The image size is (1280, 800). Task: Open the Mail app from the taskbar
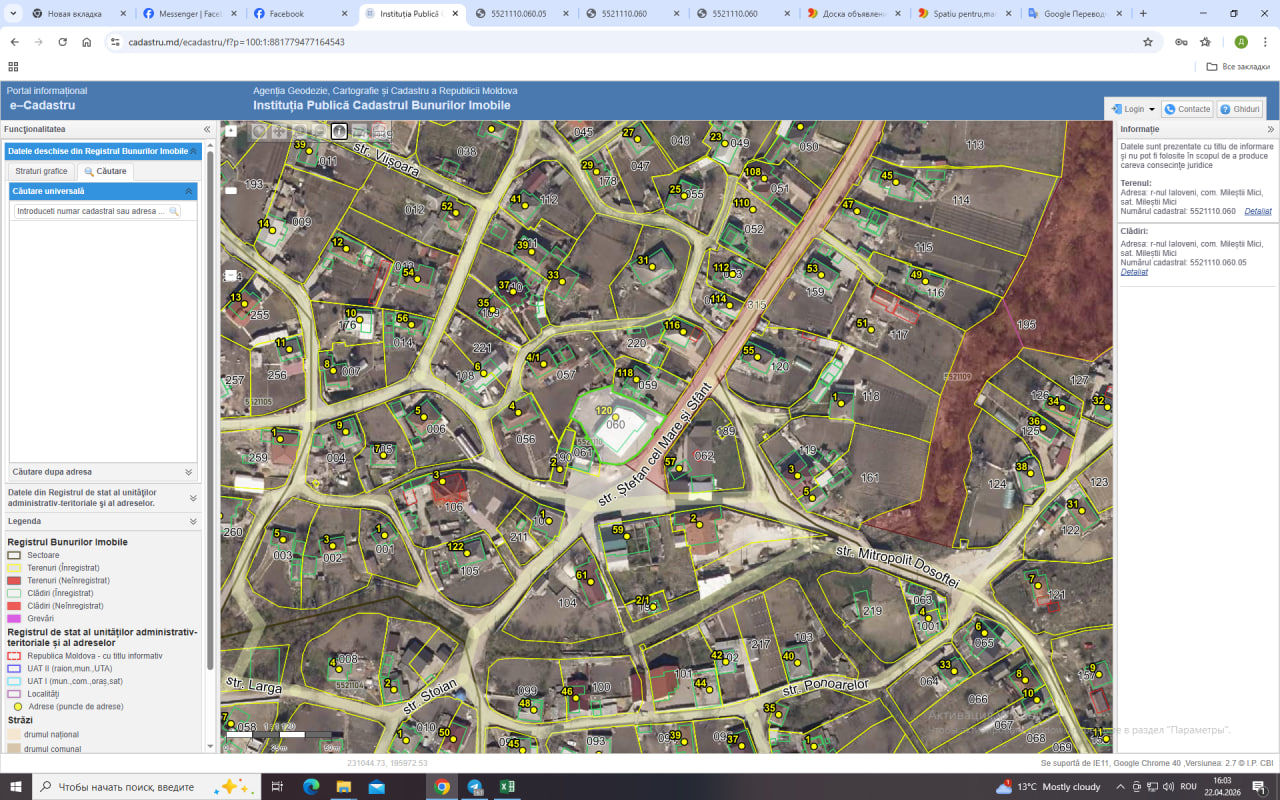pyautogui.click(x=376, y=786)
